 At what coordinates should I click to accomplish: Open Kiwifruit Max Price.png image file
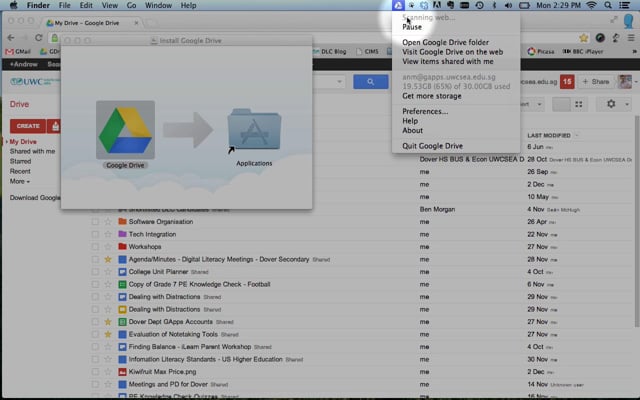click(x=162, y=372)
